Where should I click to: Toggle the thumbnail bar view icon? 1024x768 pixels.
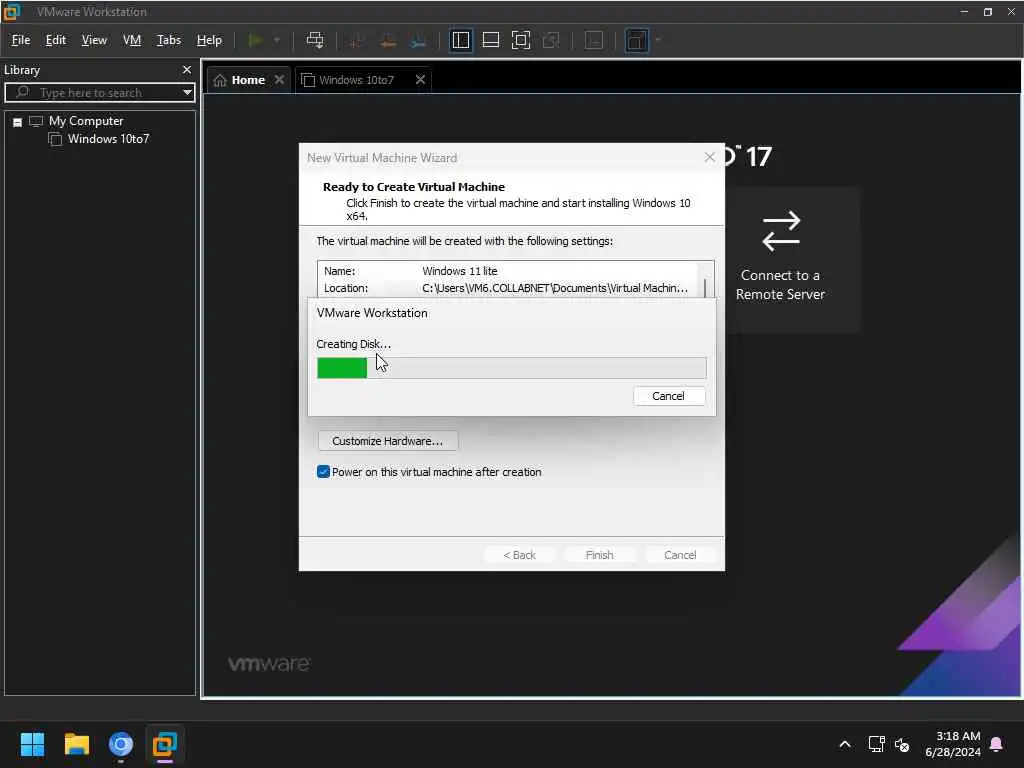point(490,40)
